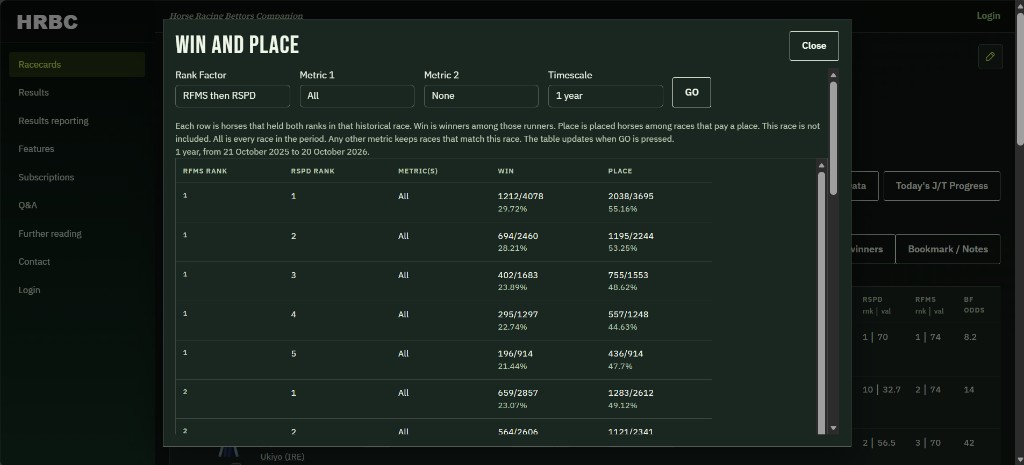This screenshot has width=1024, height=465.
Task: Click the METRIC(S) column header
Action: [x=418, y=171]
